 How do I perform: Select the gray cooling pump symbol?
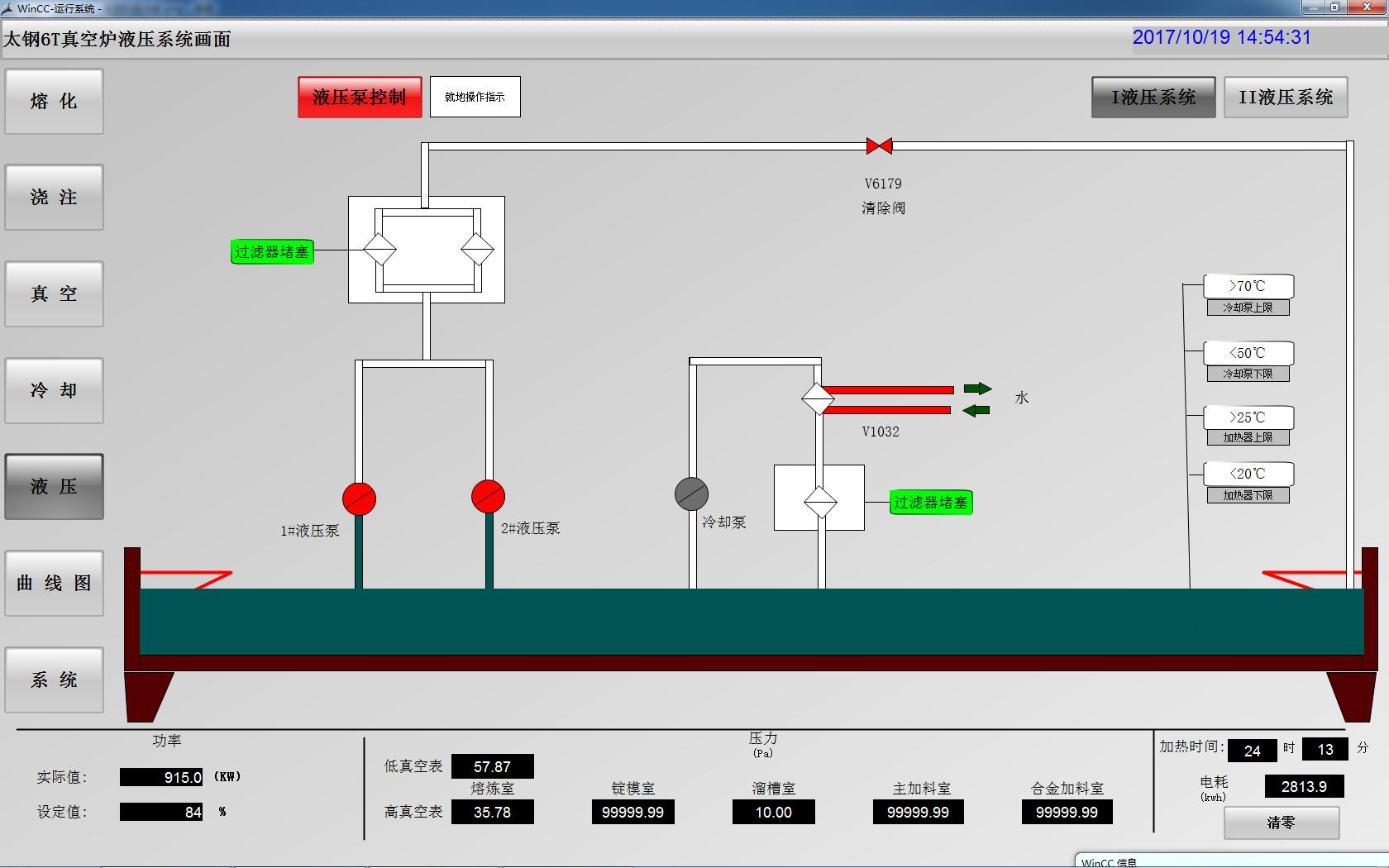[x=691, y=494]
